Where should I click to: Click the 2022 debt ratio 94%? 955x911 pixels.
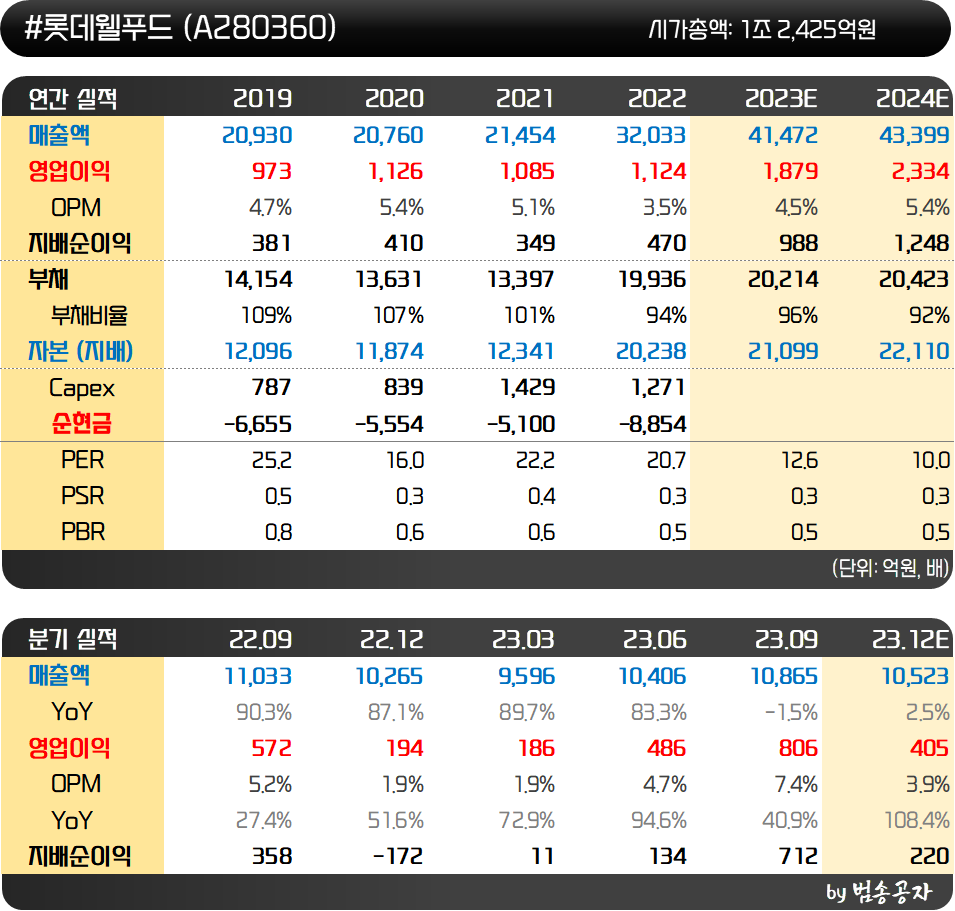(666, 315)
